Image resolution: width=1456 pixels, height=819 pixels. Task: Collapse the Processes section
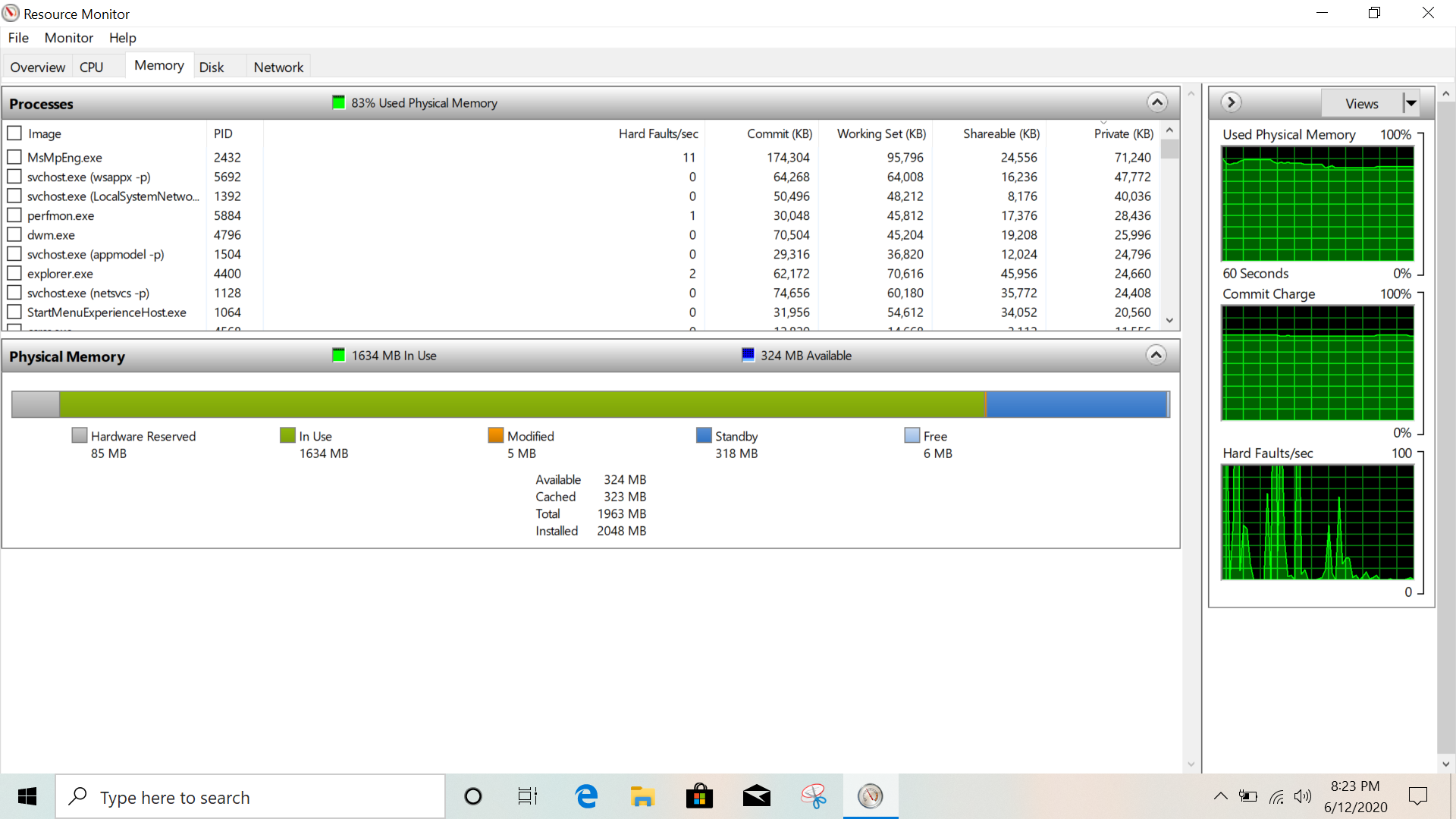(1156, 102)
